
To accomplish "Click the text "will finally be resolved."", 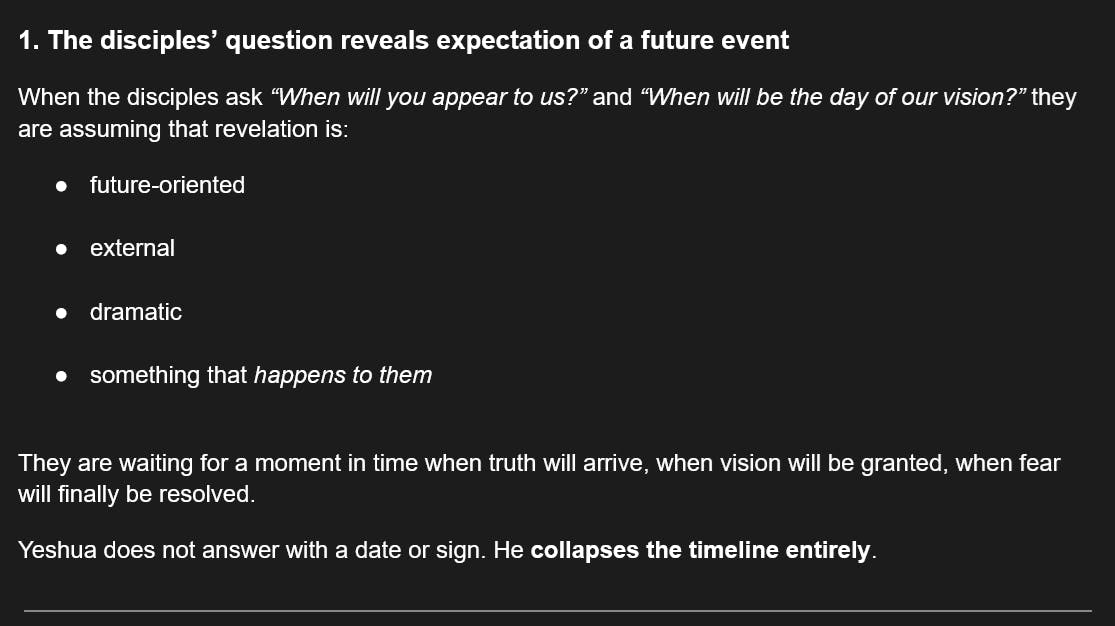I will coord(137,494).
